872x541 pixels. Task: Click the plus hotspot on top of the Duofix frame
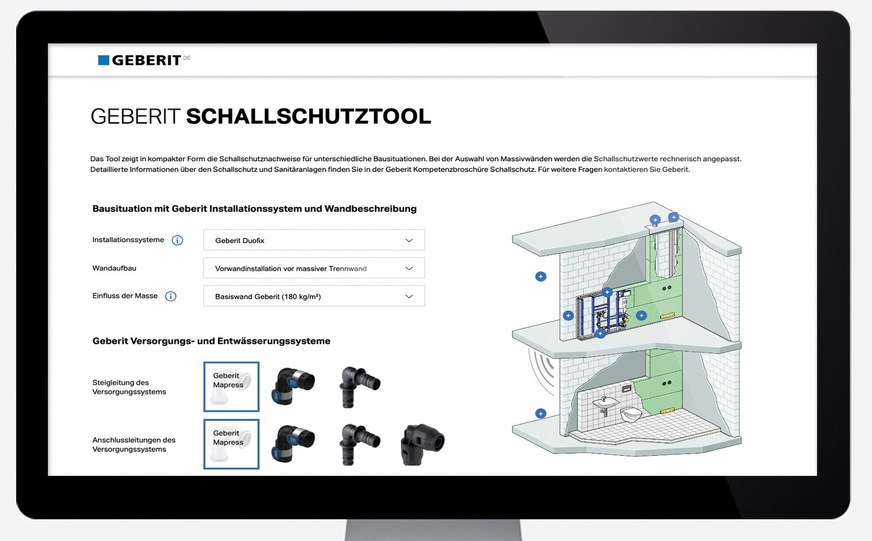click(607, 292)
